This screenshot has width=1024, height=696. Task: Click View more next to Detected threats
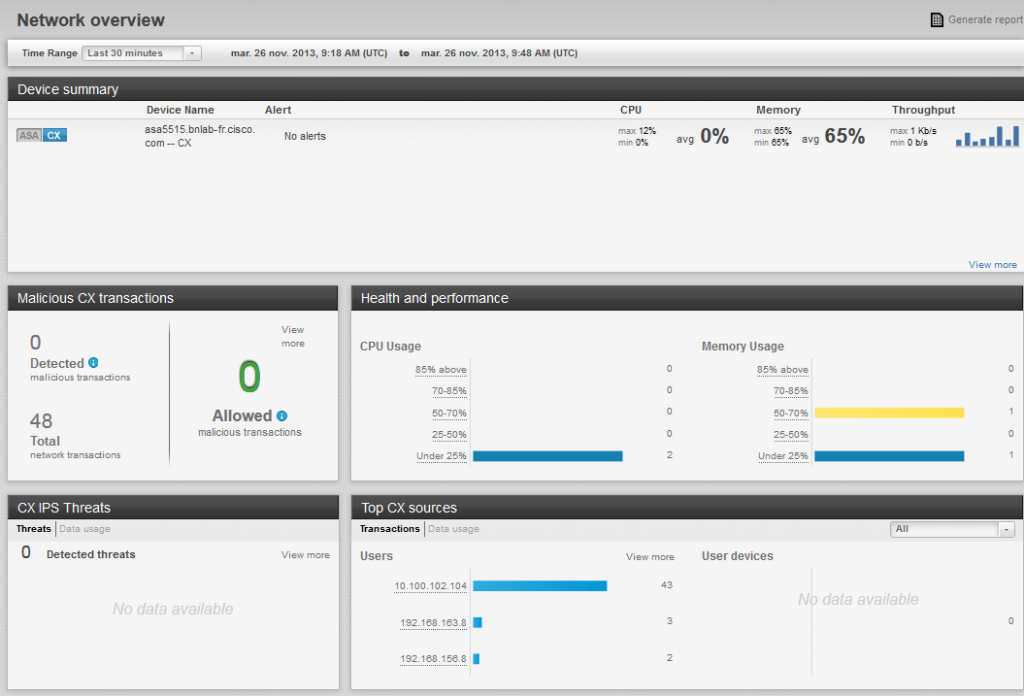click(x=305, y=555)
